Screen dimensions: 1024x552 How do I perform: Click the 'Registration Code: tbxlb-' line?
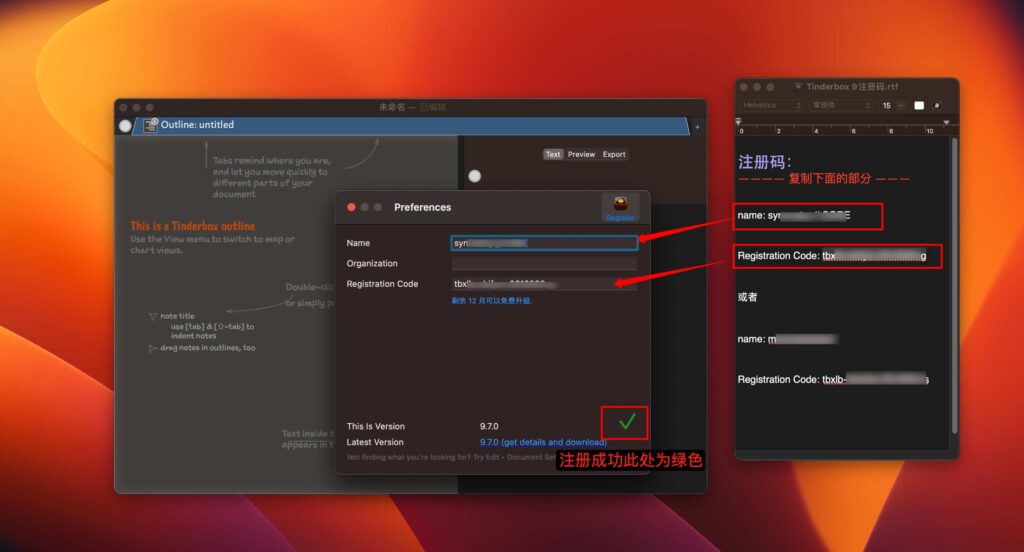click(x=833, y=380)
